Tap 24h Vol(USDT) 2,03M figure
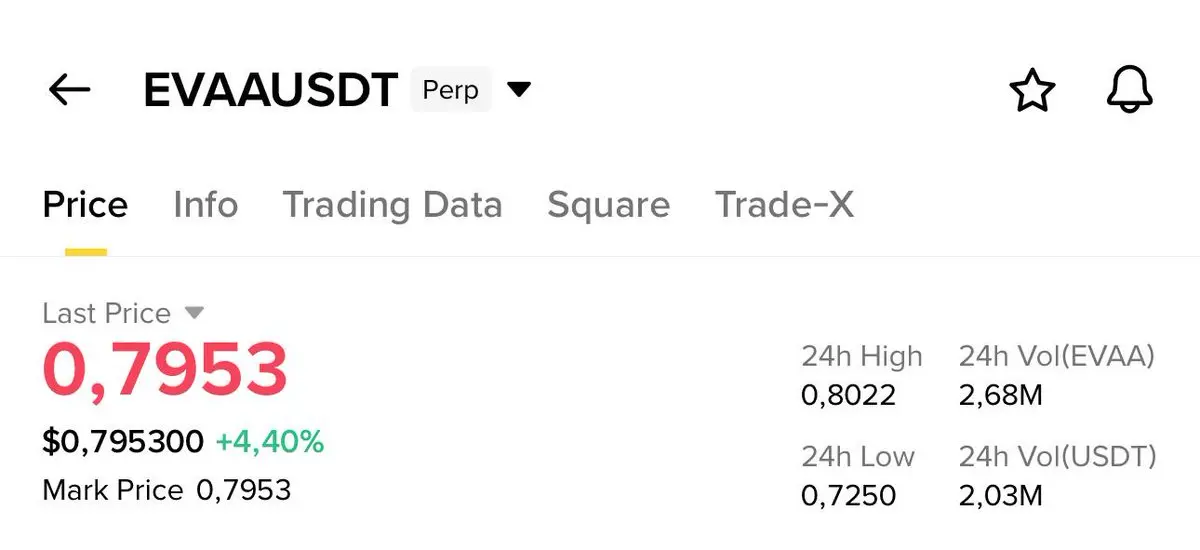Image resolution: width=1200 pixels, height=550 pixels. 1000,494
